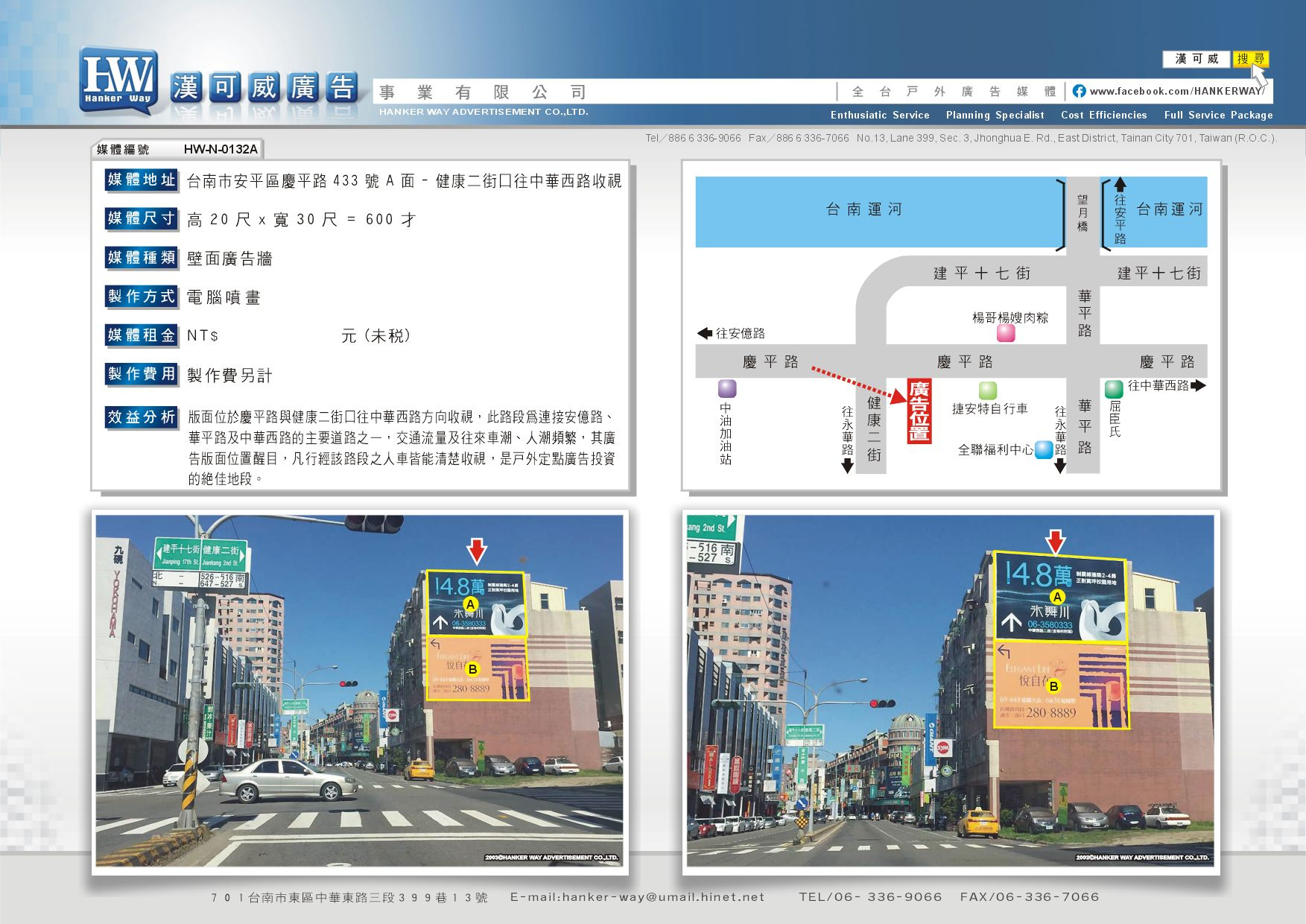1306x924 pixels.
Task: Click the 媒體編號 tab label
Action: point(123,149)
